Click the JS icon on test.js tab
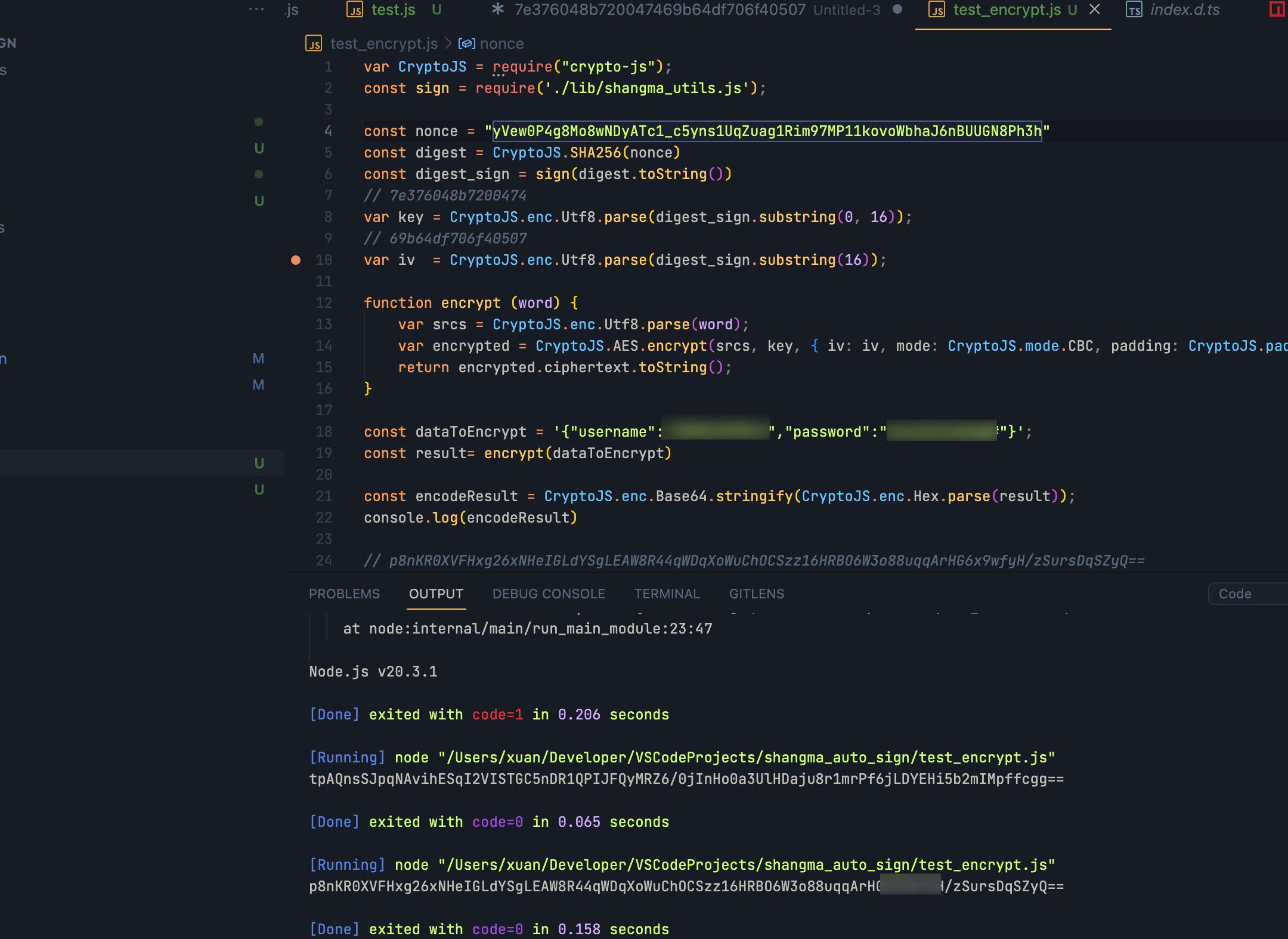Image resolution: width=1288 pixels, height=939 pixels. pyautogui.click(x=355, y=10)
